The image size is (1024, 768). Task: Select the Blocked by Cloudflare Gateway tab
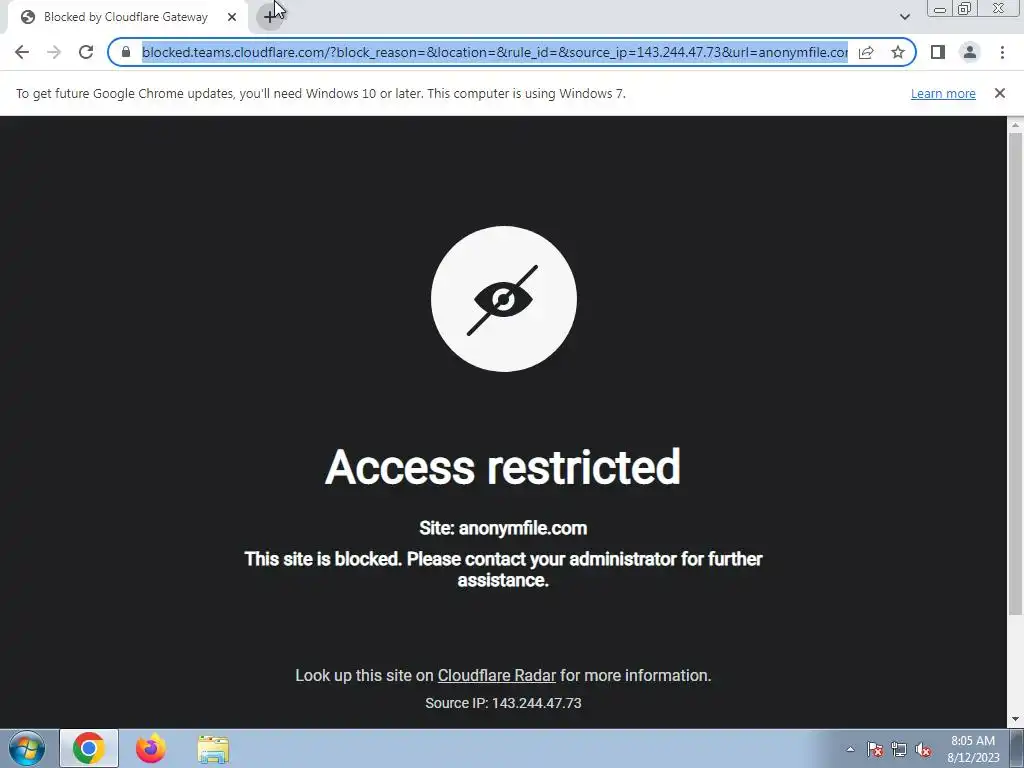coord(124,17)
